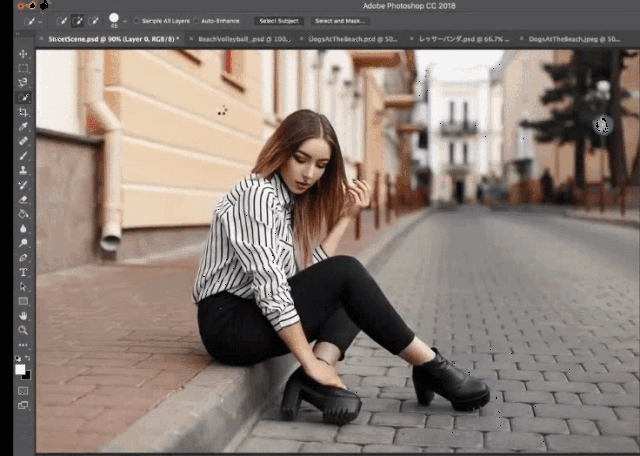Click the background color swatch

tap(28, 376)
